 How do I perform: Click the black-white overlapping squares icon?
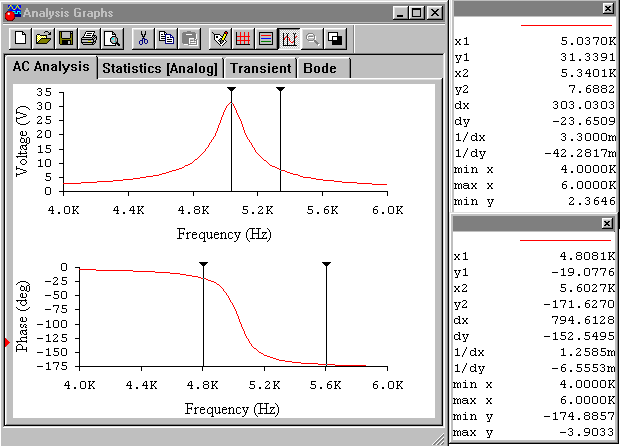pyautogui.click(x=335, y=38)
